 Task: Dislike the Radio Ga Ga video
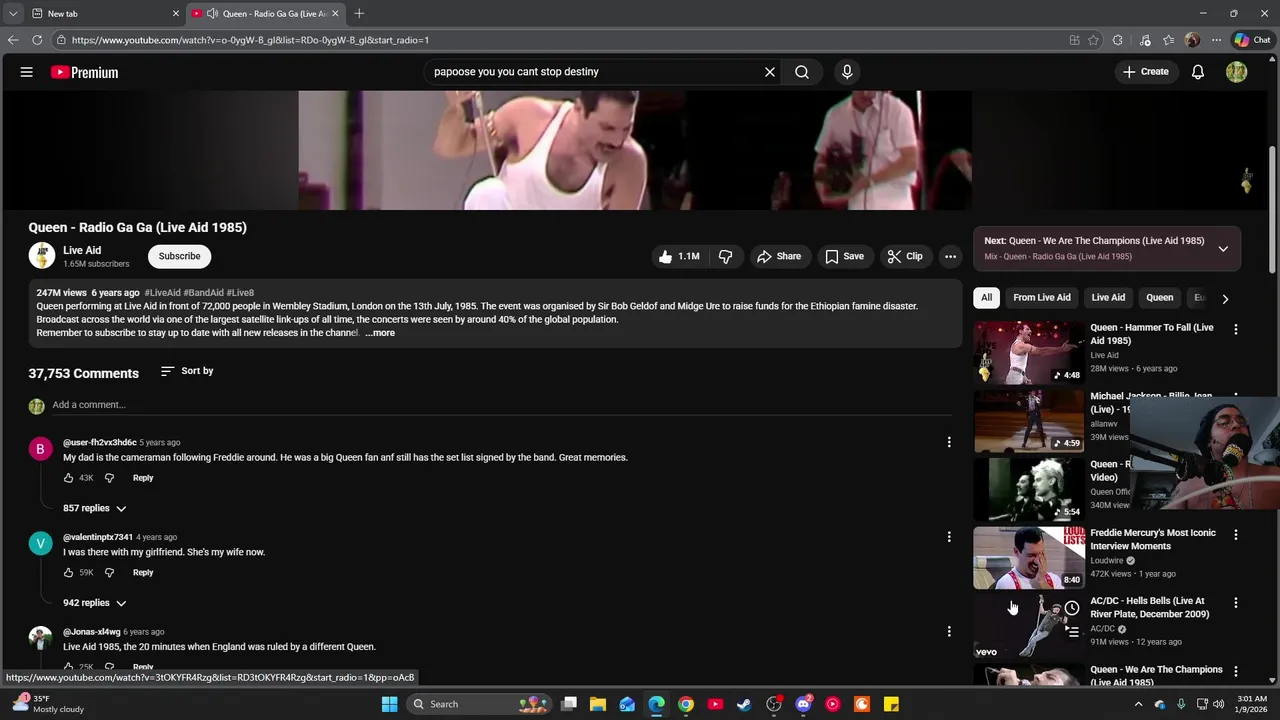[x=726, y=256]
